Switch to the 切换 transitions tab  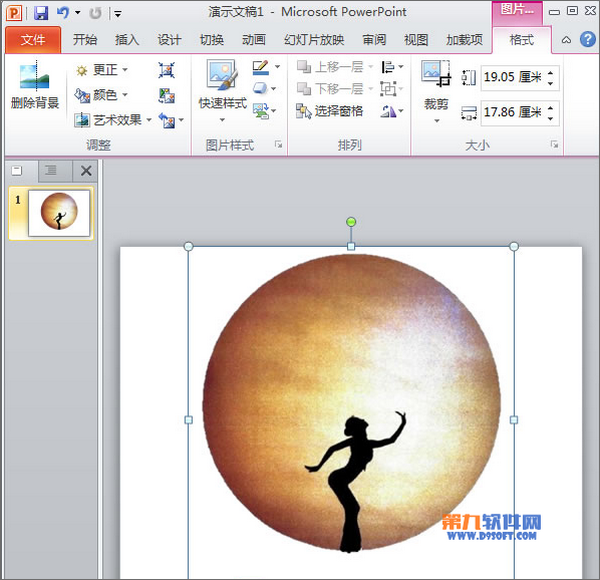coord(212,40)
